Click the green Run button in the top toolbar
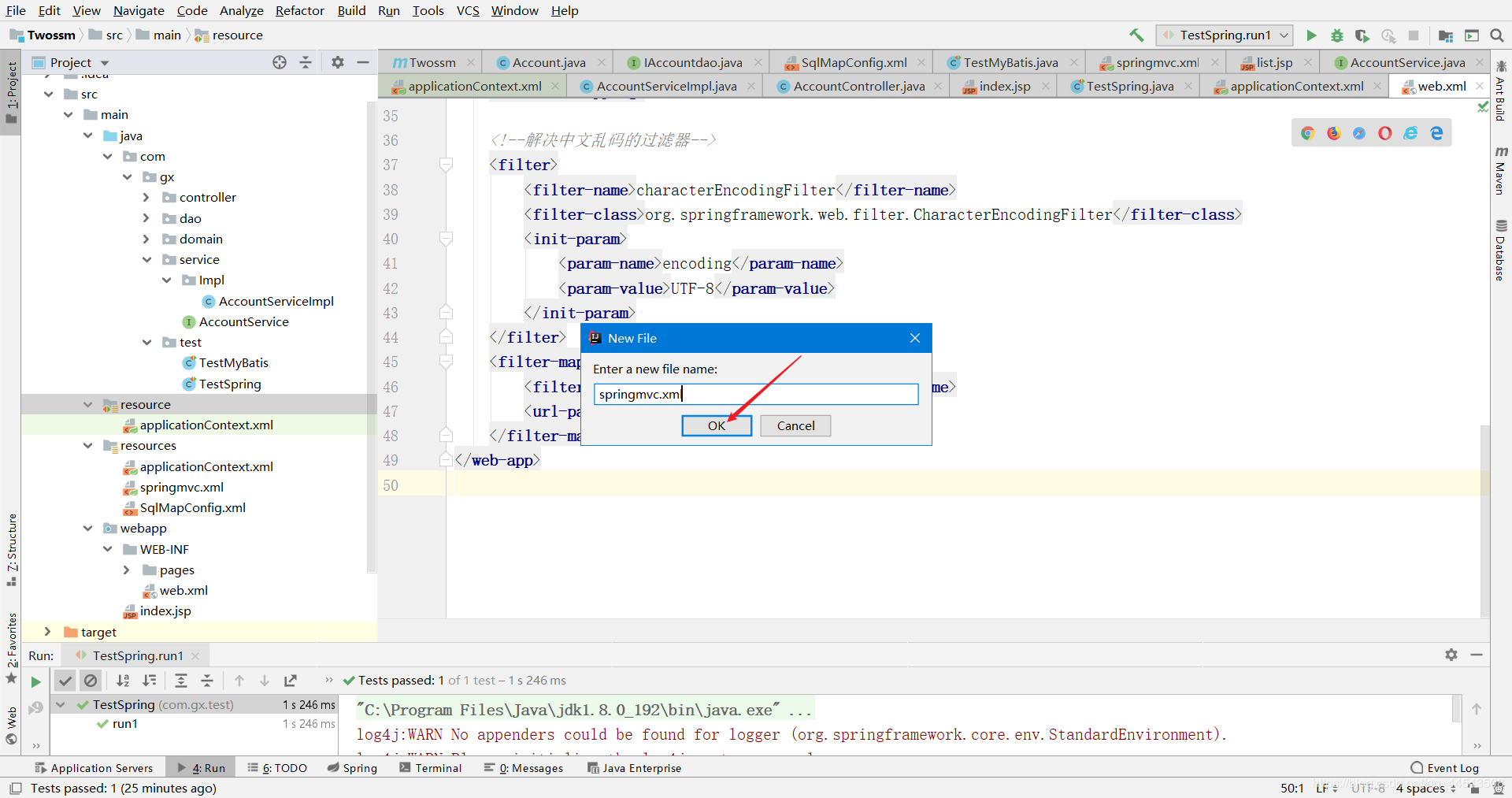The height and width of the screenshot is (798, 1512). point(1311,35)
